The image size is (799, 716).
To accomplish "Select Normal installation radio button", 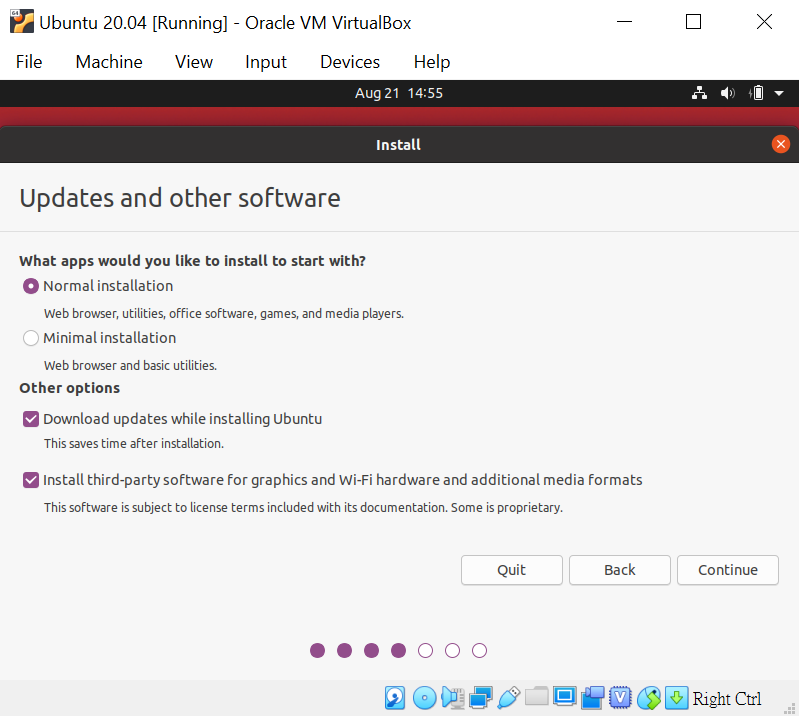I will (31, 286).
